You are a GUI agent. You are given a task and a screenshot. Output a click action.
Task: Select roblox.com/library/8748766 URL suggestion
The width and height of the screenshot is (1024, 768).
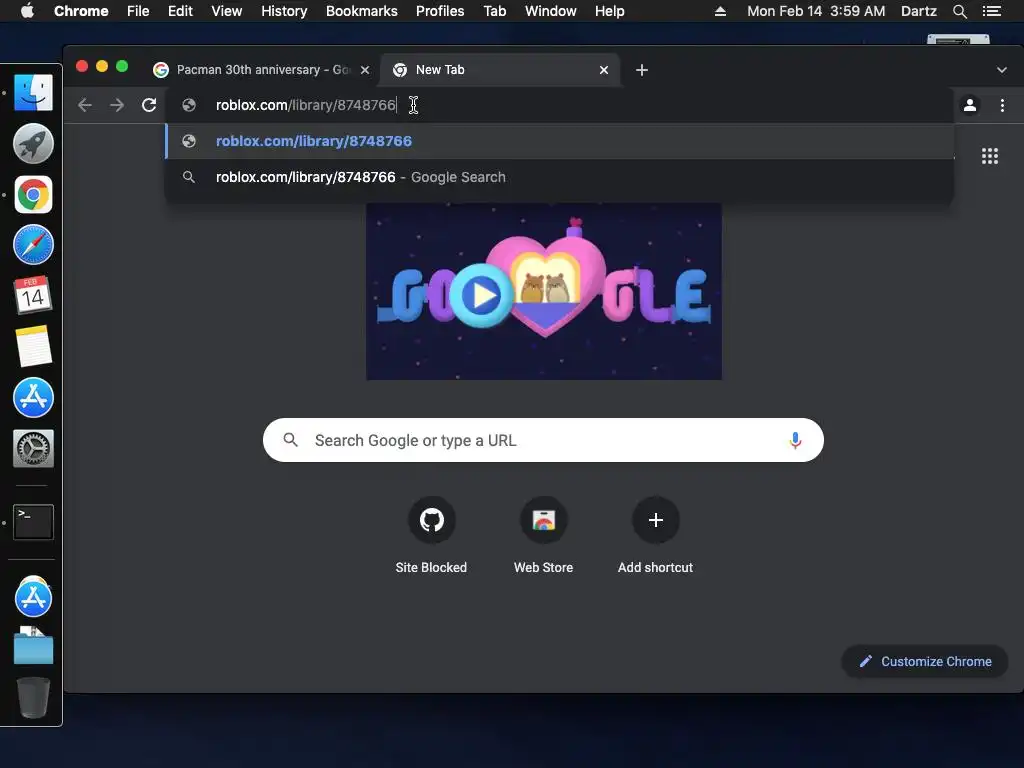pyautogui.click(x=560, y=141)
